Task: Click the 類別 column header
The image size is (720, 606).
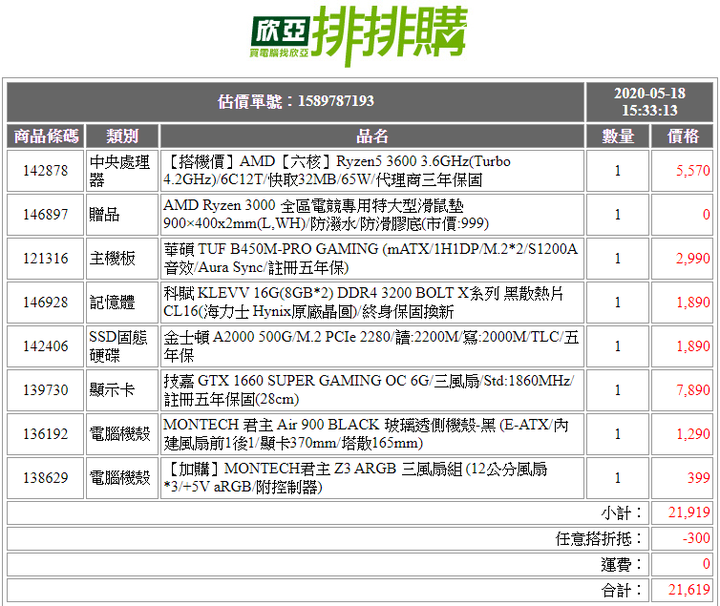Action: 122,136
